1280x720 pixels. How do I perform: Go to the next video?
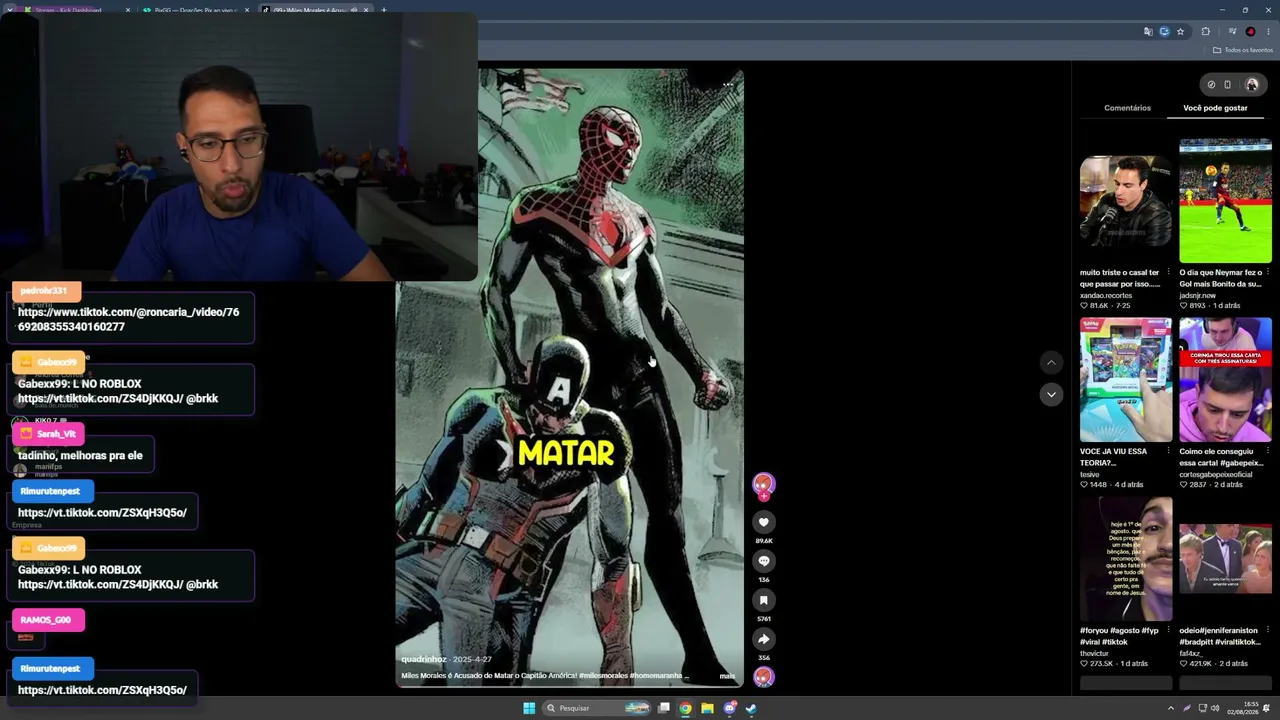pyautogui.click(x=1050, y=394)
